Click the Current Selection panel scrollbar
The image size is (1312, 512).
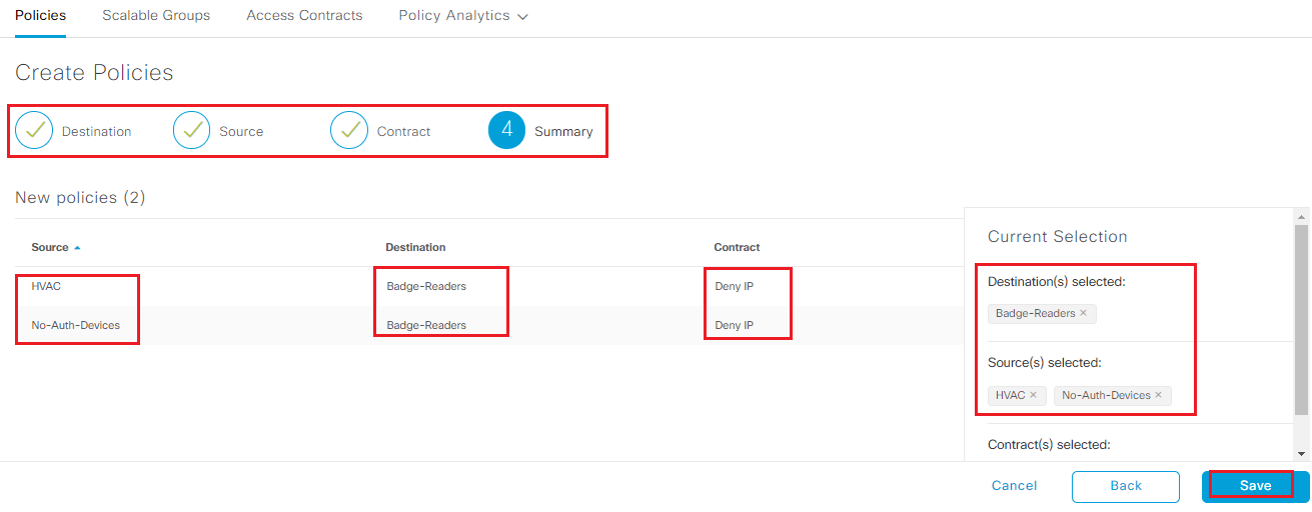[x=1301, y=319]
